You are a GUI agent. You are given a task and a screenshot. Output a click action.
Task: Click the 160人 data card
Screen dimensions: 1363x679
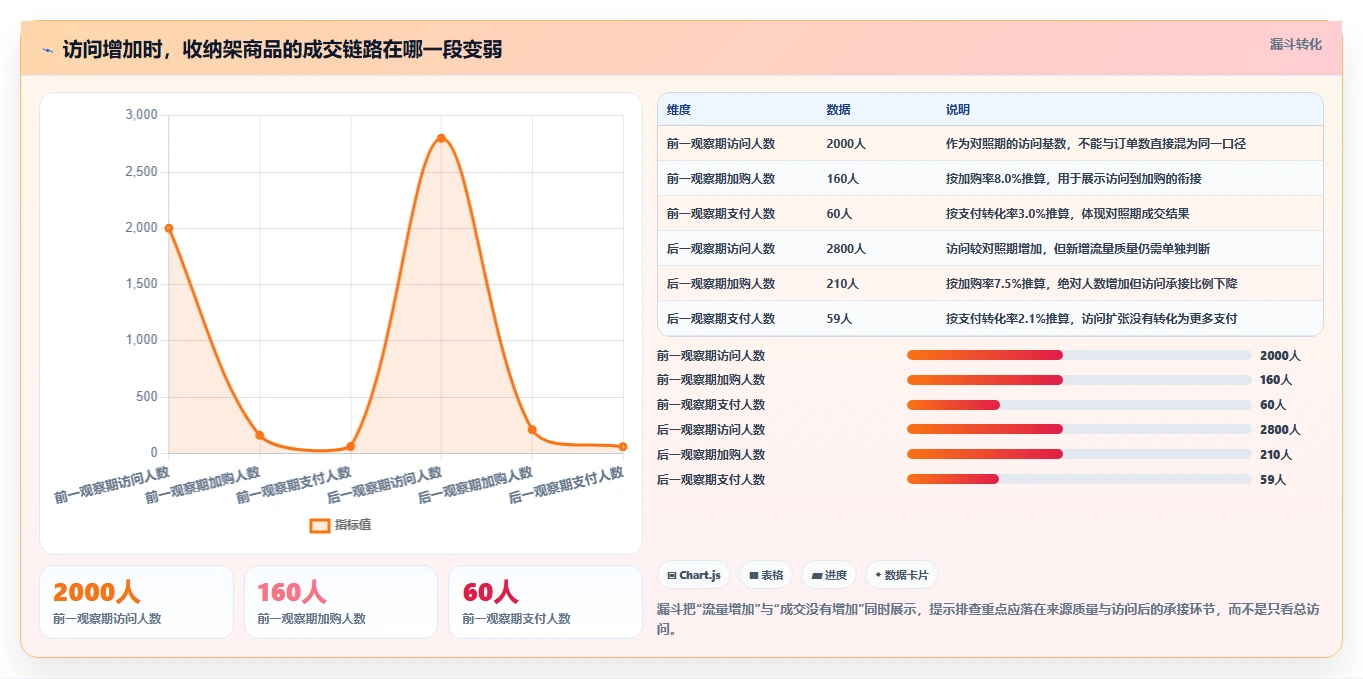click(x=341, y=602)
